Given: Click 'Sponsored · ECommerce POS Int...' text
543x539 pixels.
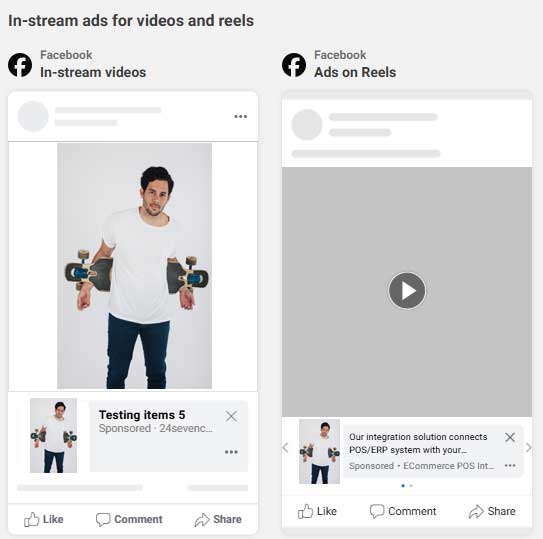Looking at the screenshot, I should click(x=421, y=466).
